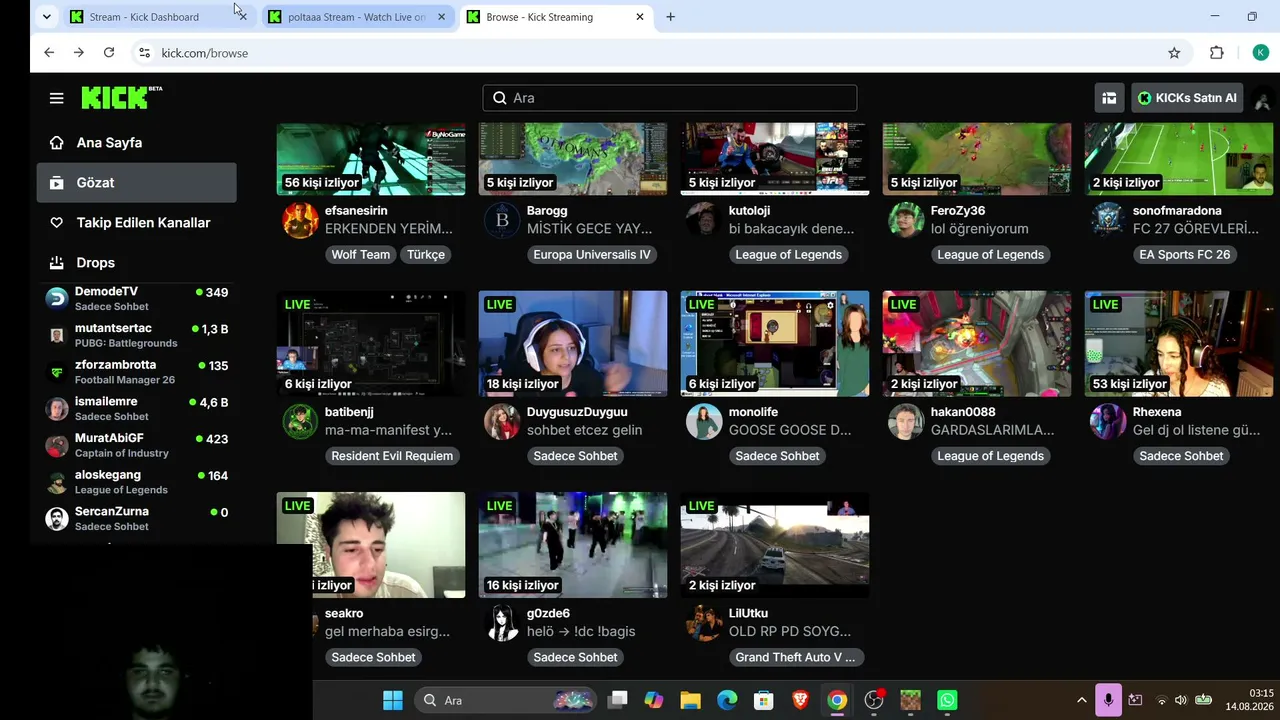1280x720 pixels.
Task: Select Gözat in the sidebar
Action: (137, 183)
